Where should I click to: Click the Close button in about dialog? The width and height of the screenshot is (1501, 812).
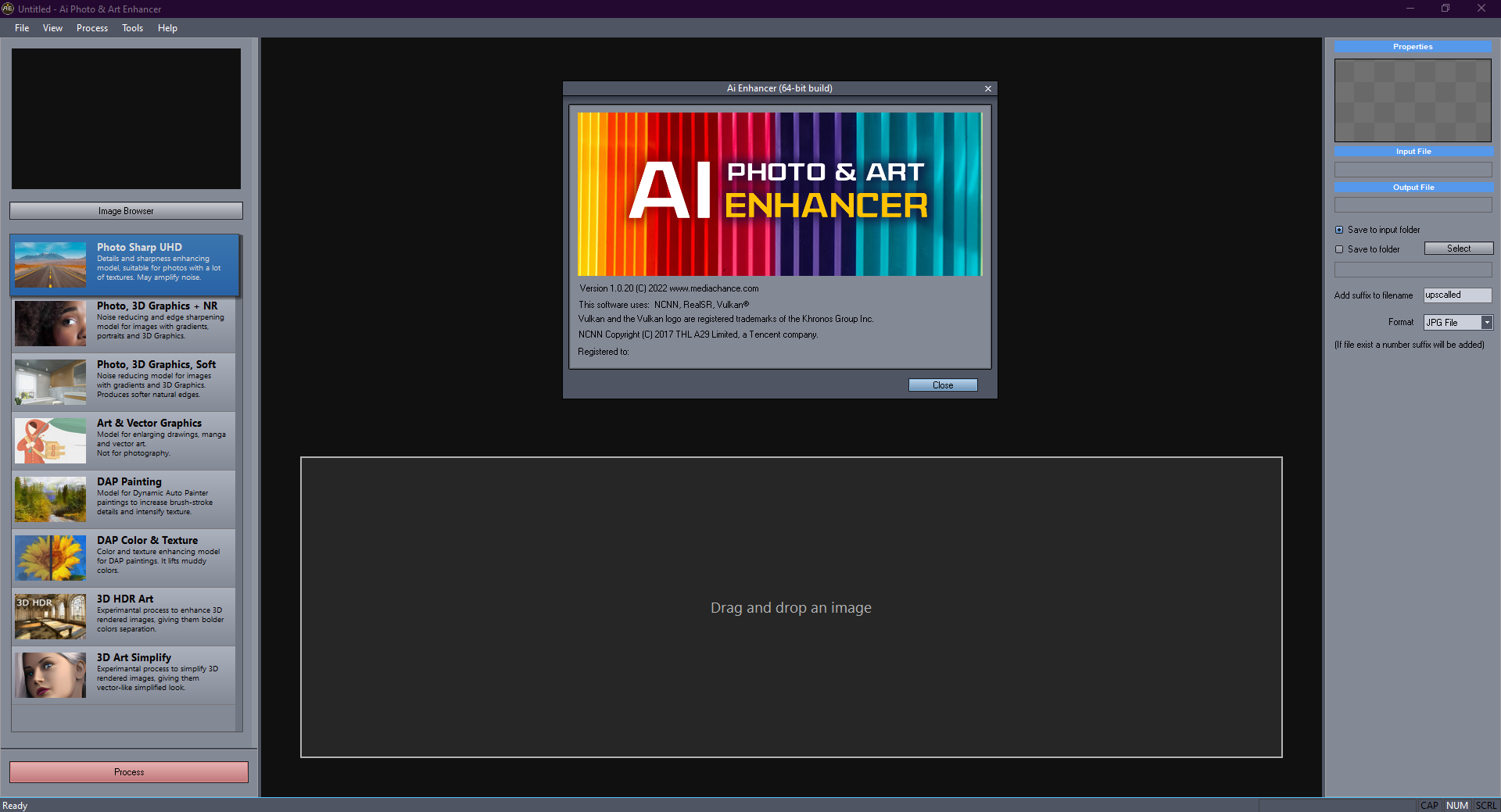click(943, 385)
